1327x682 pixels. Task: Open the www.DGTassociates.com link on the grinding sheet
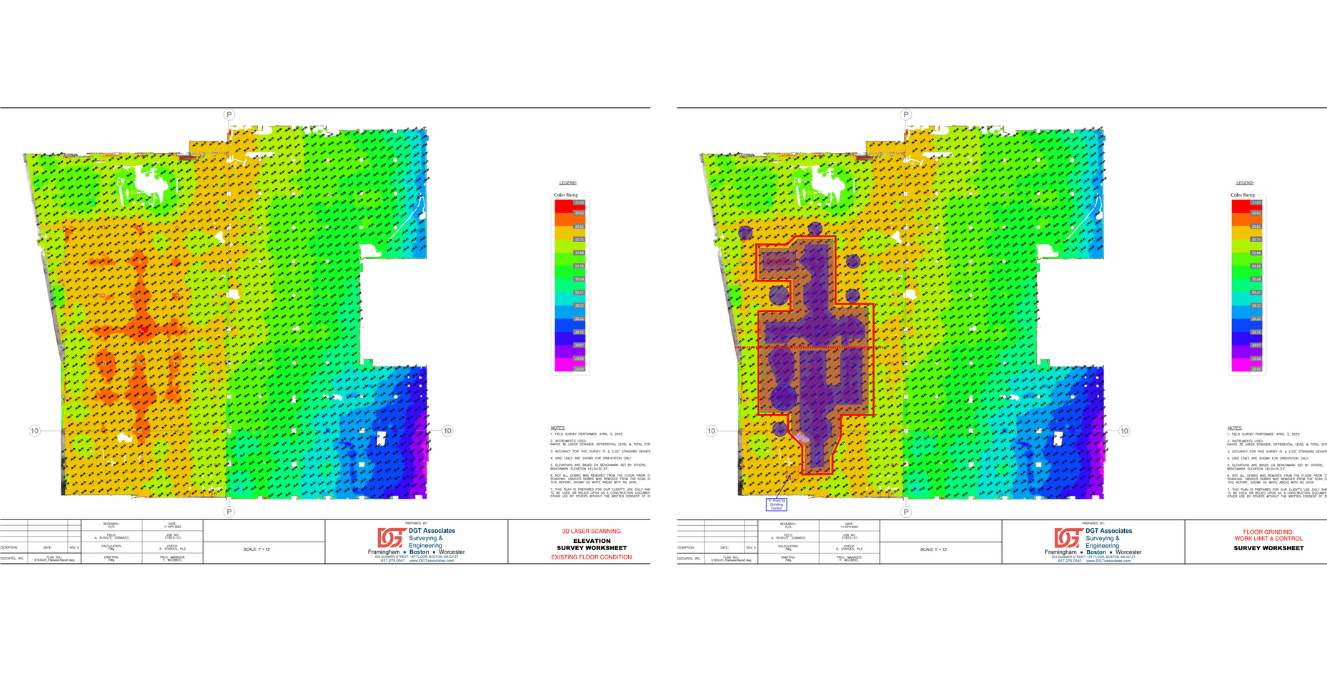tap(1109, 561)
